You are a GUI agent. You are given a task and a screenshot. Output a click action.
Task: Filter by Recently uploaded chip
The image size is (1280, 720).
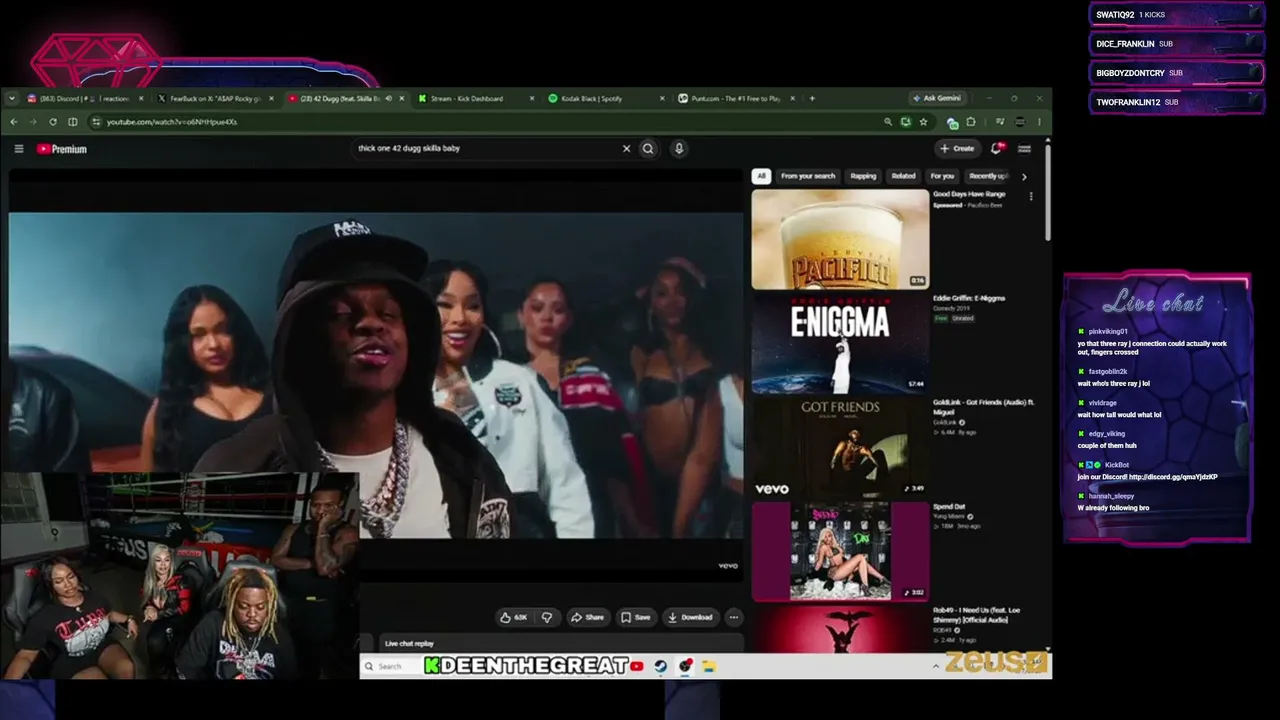988,176
